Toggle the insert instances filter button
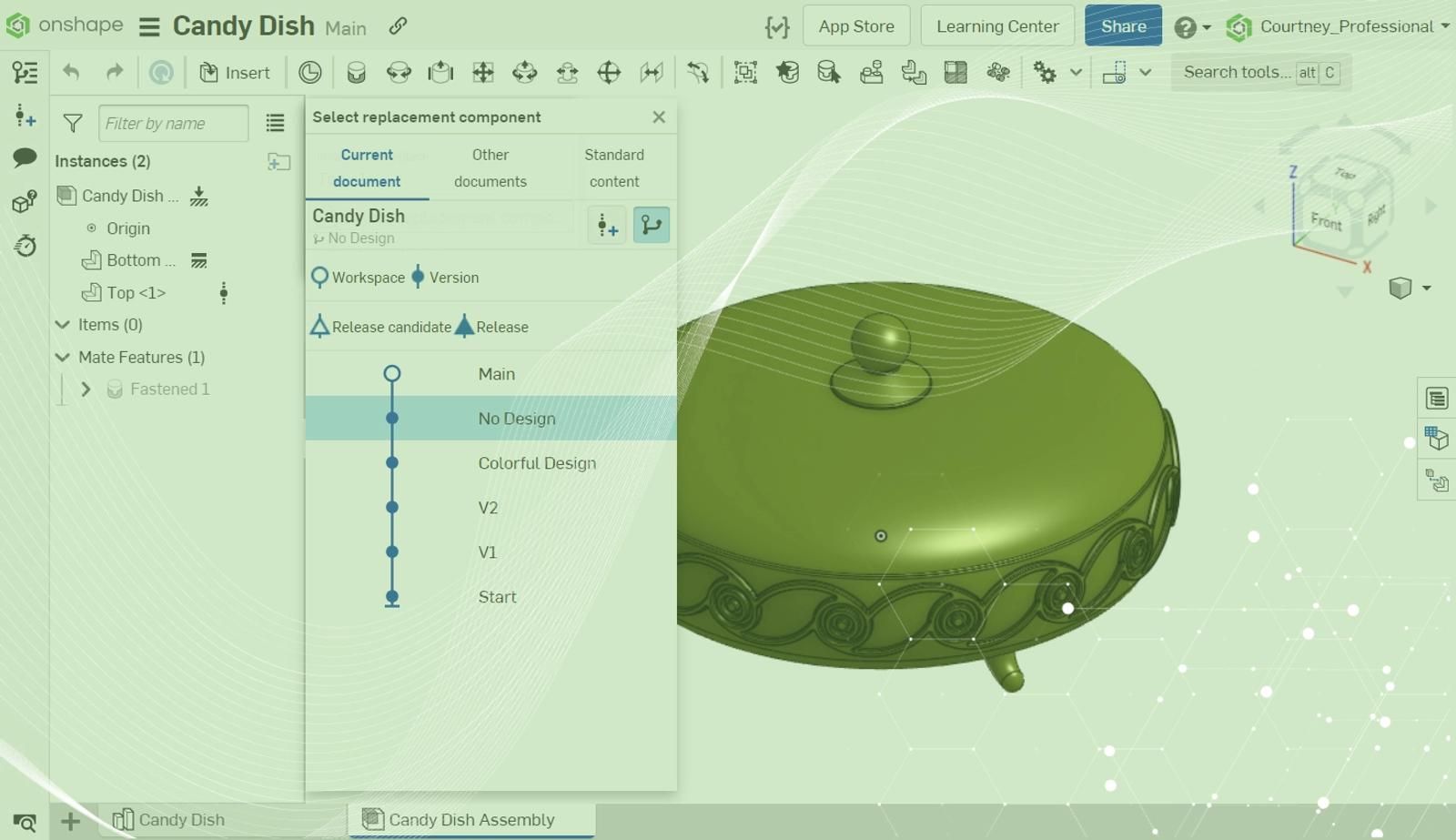The width and height of the screenshot is (1456, 840). 607,225
